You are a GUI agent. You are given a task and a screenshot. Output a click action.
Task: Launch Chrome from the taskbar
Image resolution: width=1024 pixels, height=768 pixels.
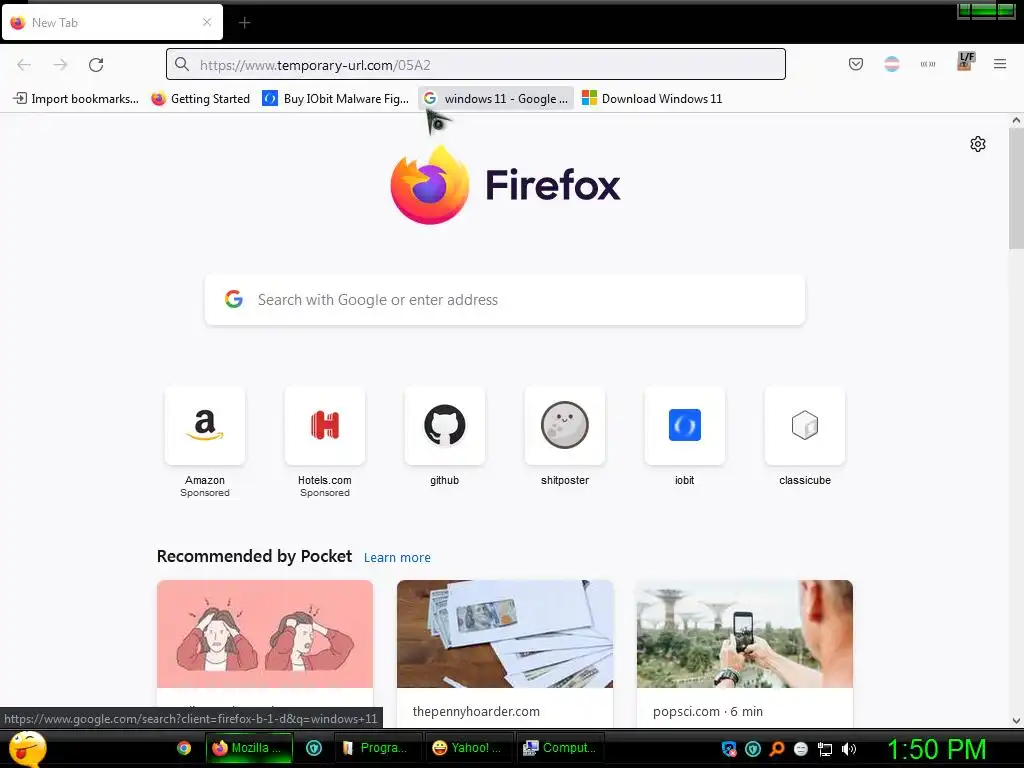pos(184,748)
